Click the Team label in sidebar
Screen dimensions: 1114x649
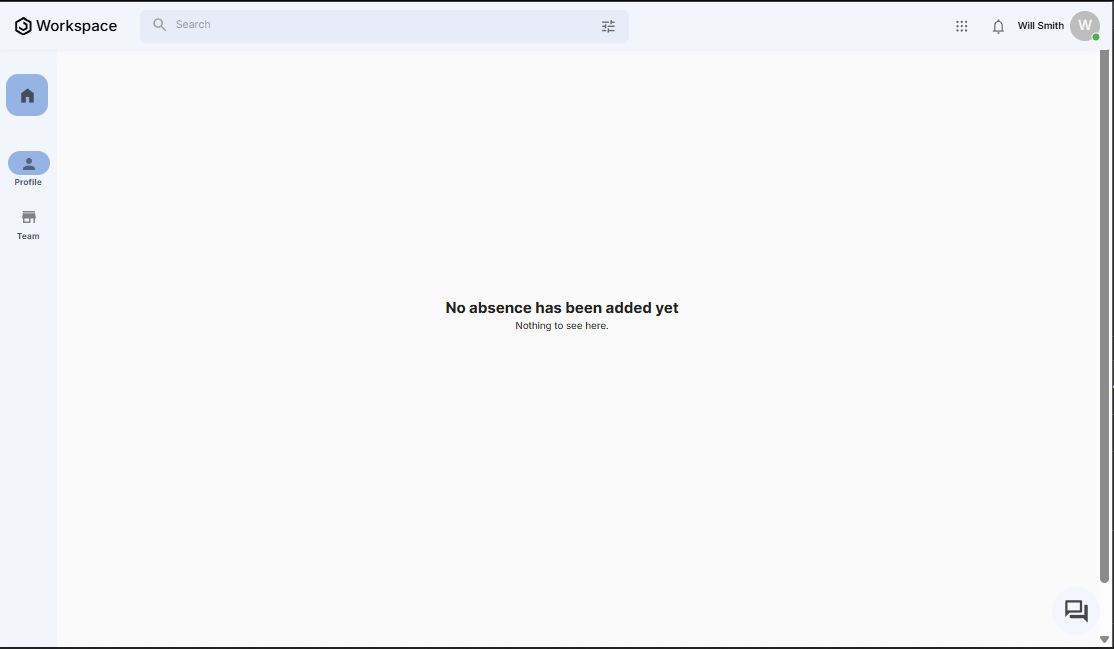coord(28,236)
